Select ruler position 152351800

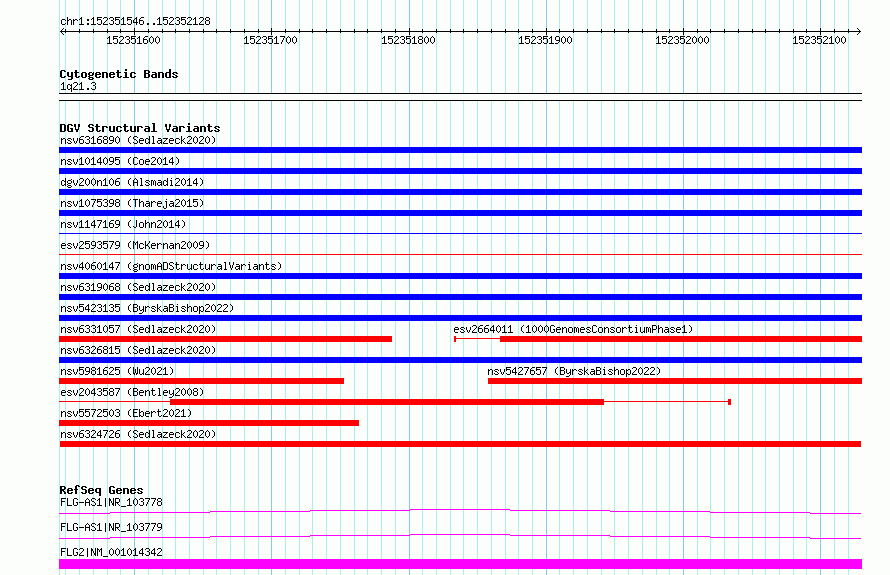click(408, 40)
